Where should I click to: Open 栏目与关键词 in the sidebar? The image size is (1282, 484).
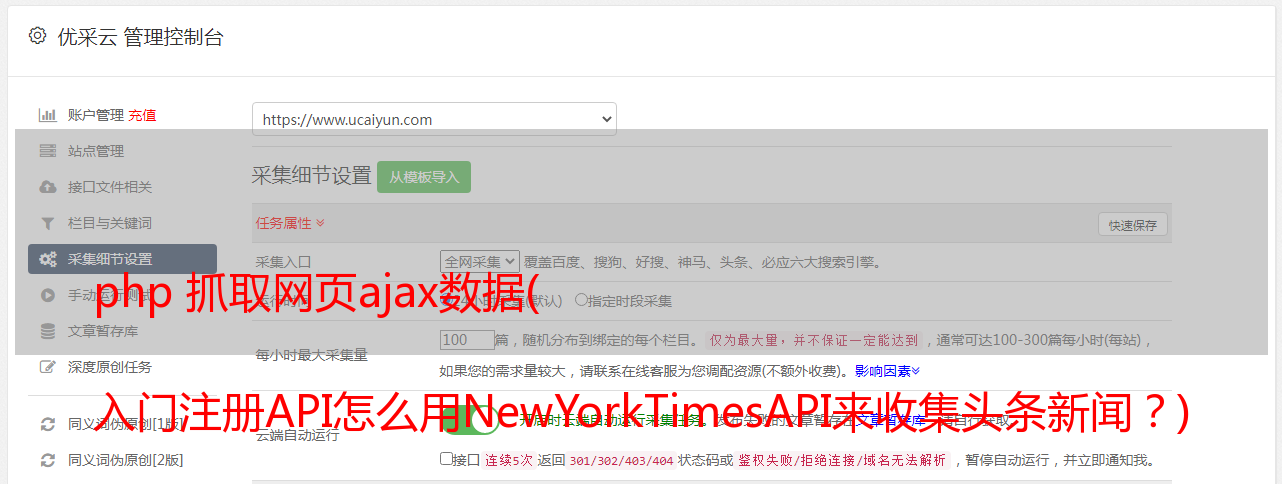tap(110, 223)
